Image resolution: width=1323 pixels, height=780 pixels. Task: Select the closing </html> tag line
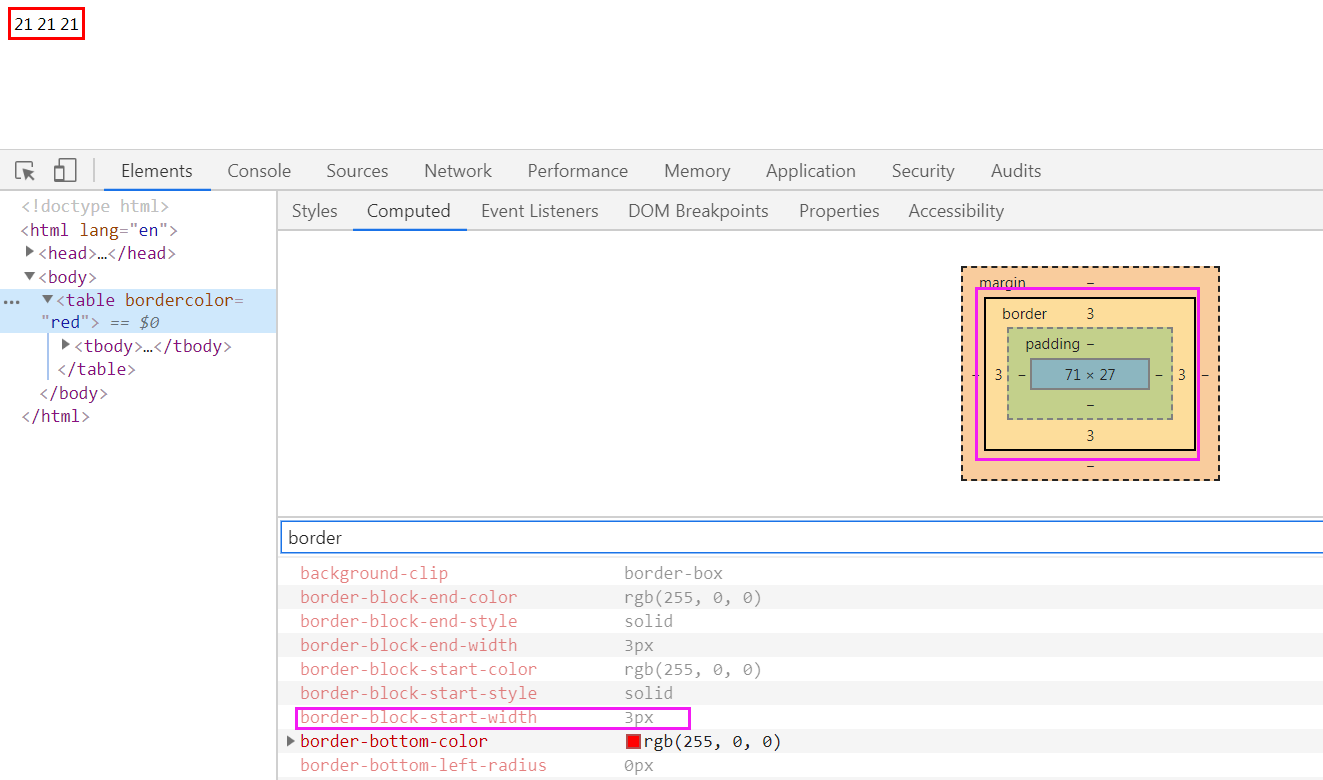tap(56, 416)
